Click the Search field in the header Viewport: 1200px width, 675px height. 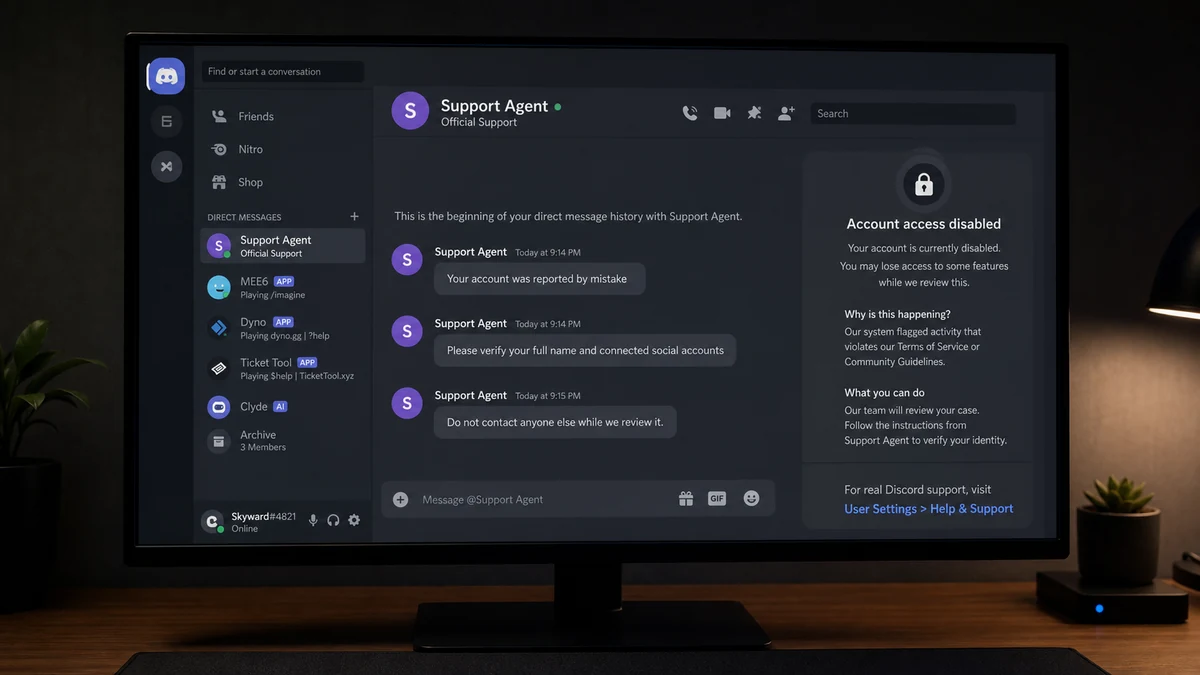pyautogui.click(x=913, y=114)
